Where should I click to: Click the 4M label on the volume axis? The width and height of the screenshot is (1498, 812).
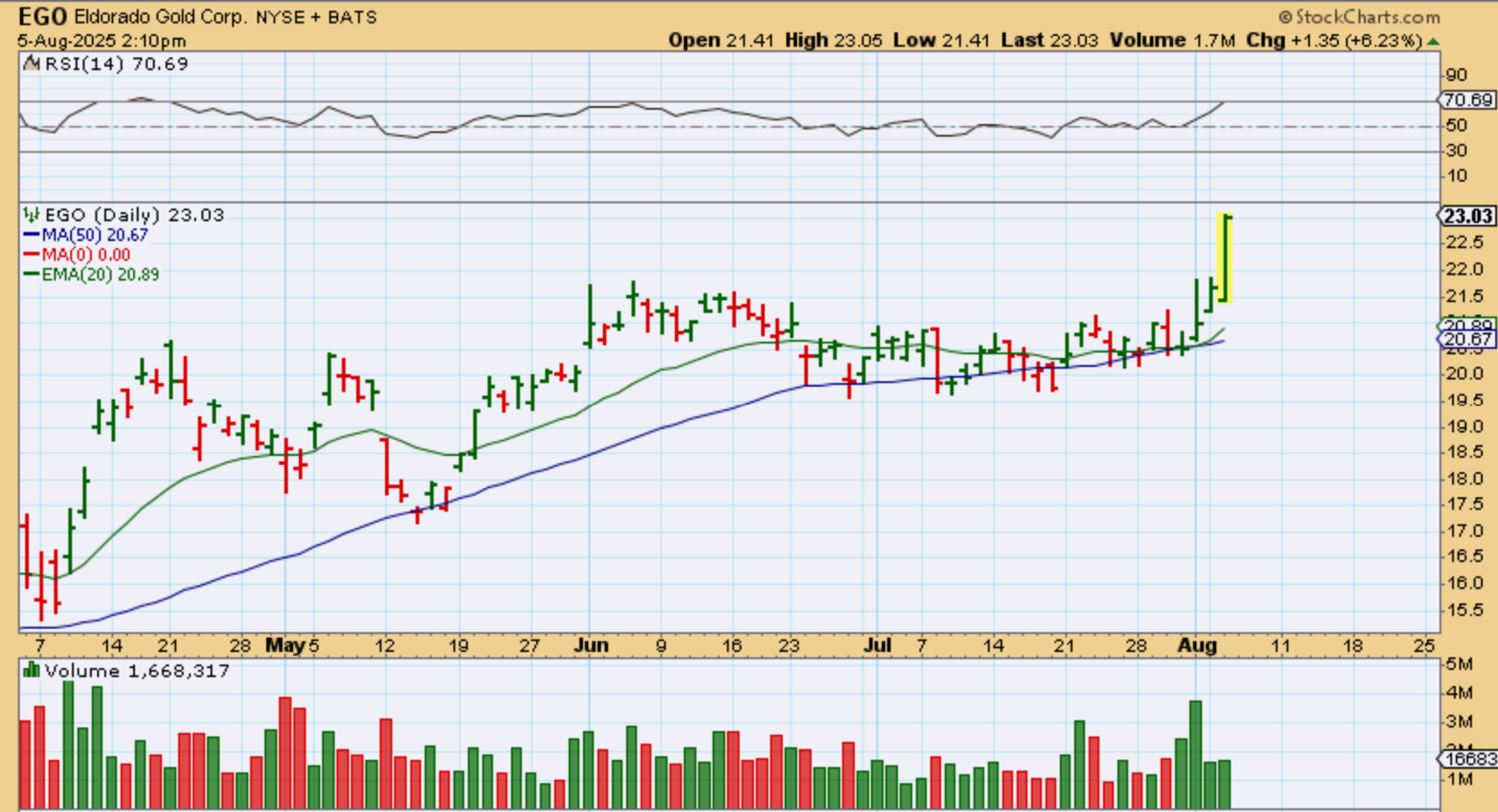coord(1459,693)
